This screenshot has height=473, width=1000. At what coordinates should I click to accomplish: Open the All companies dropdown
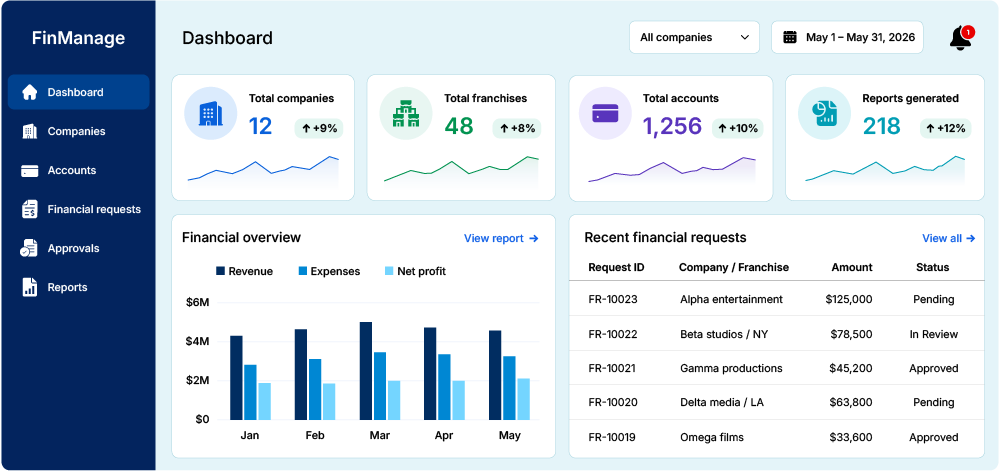695,38
